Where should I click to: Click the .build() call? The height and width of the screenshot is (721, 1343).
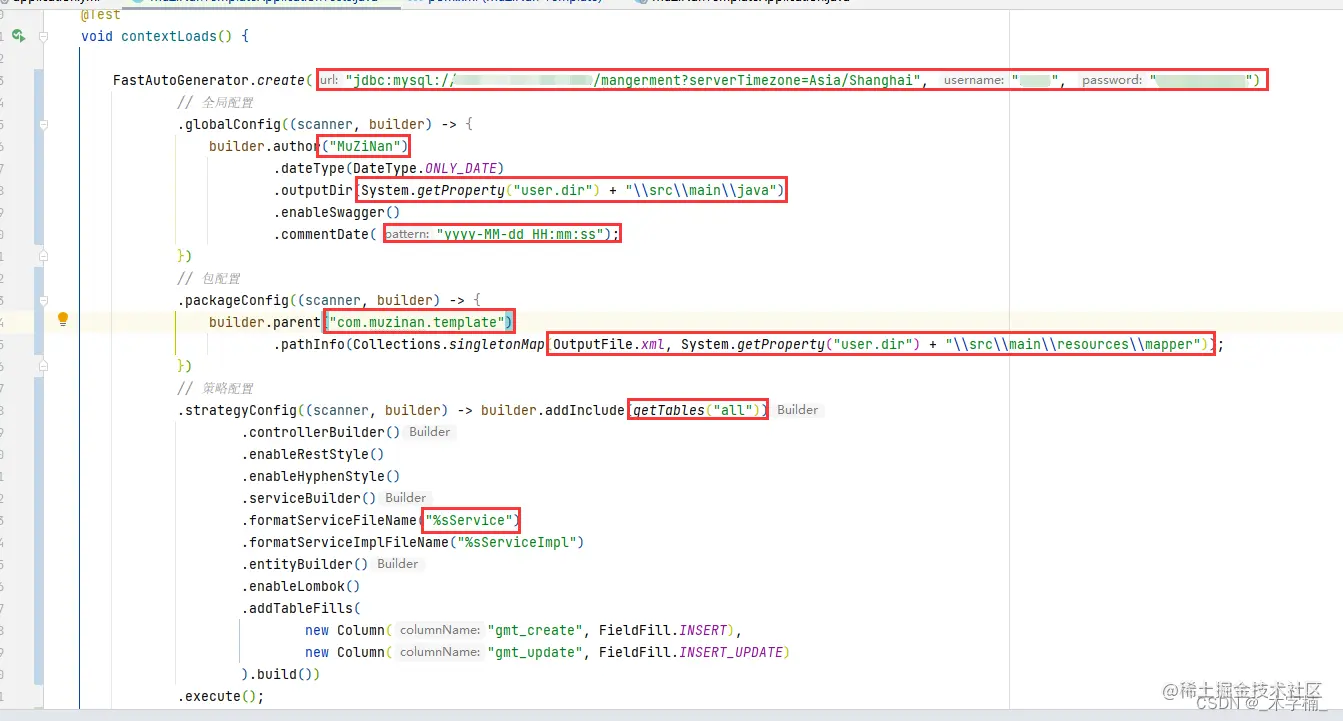click(x=280, y=674)
